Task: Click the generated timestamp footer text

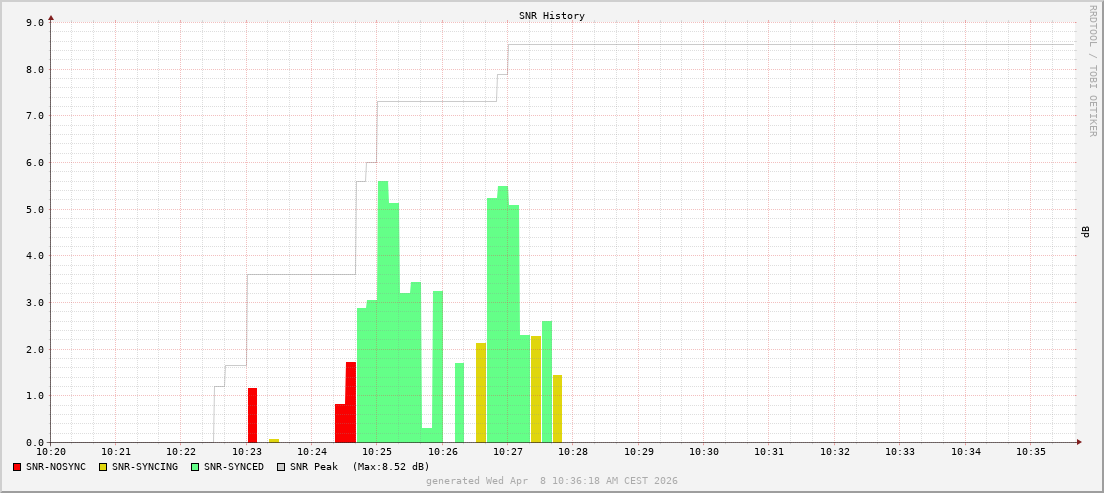Action: click(552, 481)
